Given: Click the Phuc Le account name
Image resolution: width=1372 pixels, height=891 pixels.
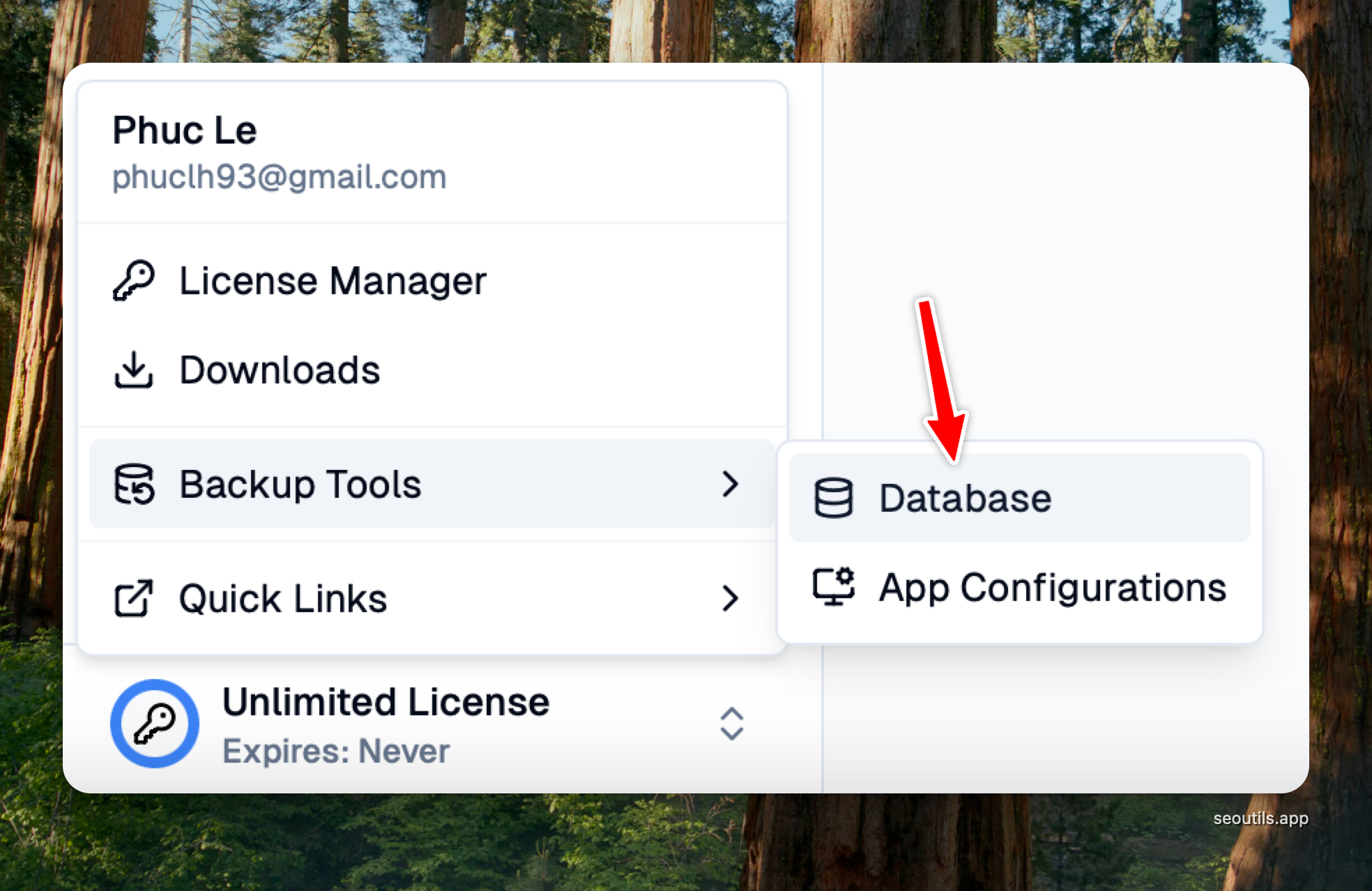Looking at the screenshot, I should click(x=185, y=130).
